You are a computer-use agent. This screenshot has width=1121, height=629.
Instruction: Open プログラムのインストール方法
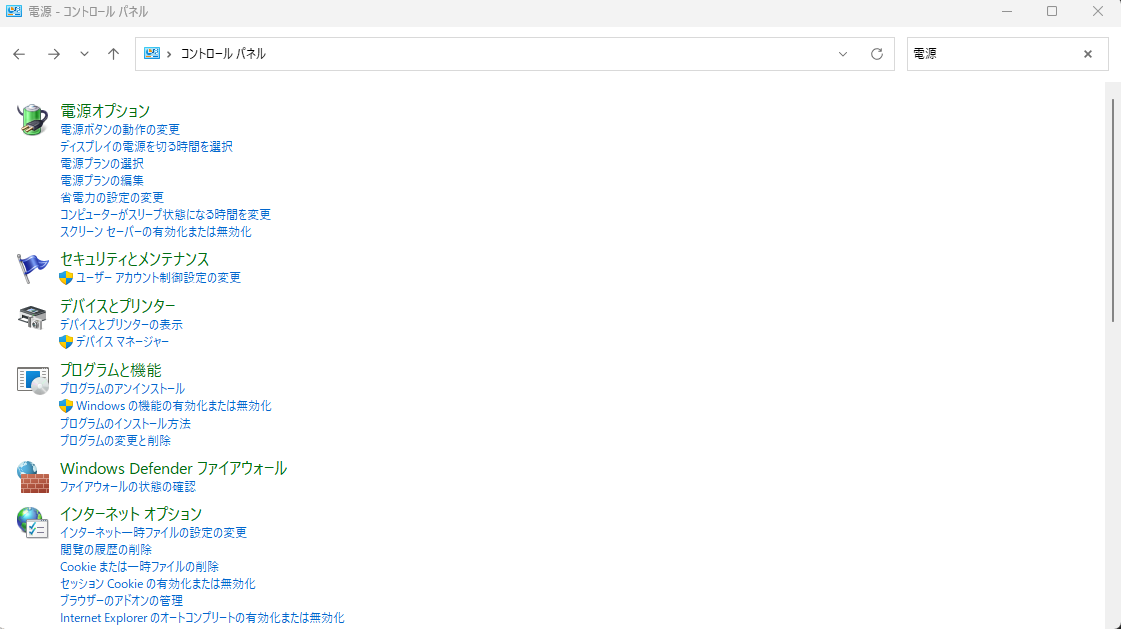(125, 424)
